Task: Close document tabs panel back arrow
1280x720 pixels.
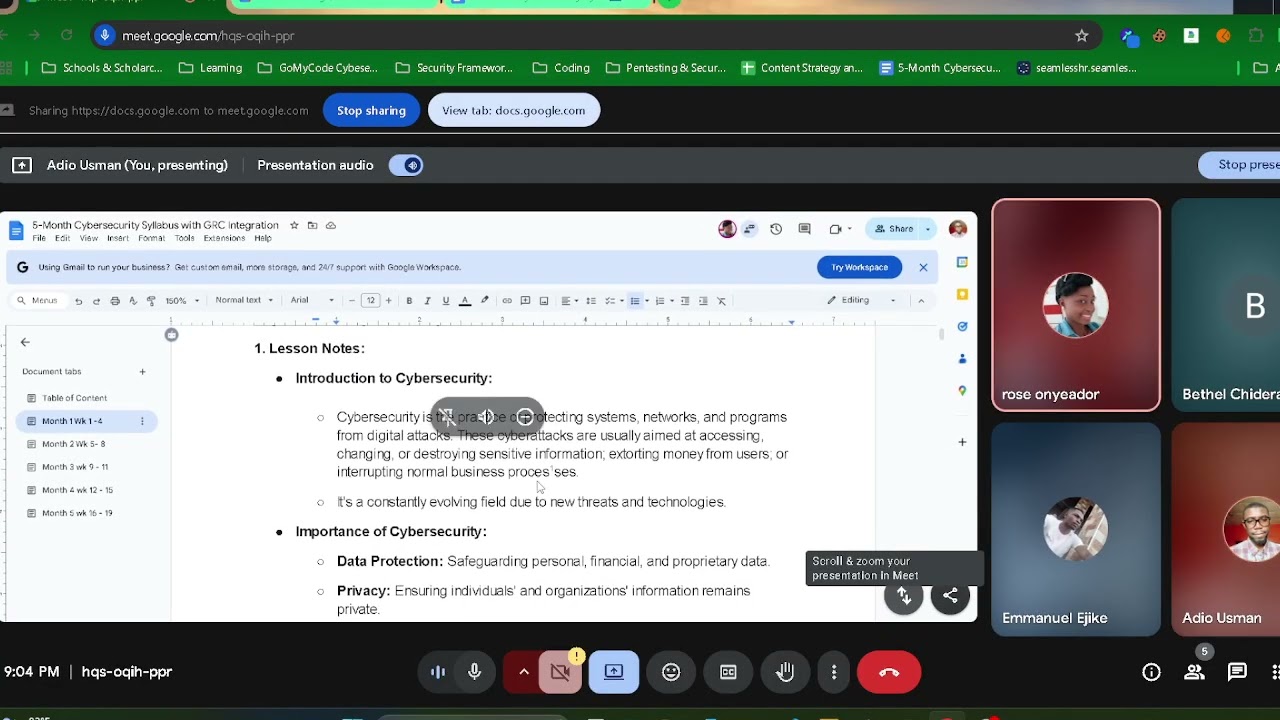Action: point(25,342)
